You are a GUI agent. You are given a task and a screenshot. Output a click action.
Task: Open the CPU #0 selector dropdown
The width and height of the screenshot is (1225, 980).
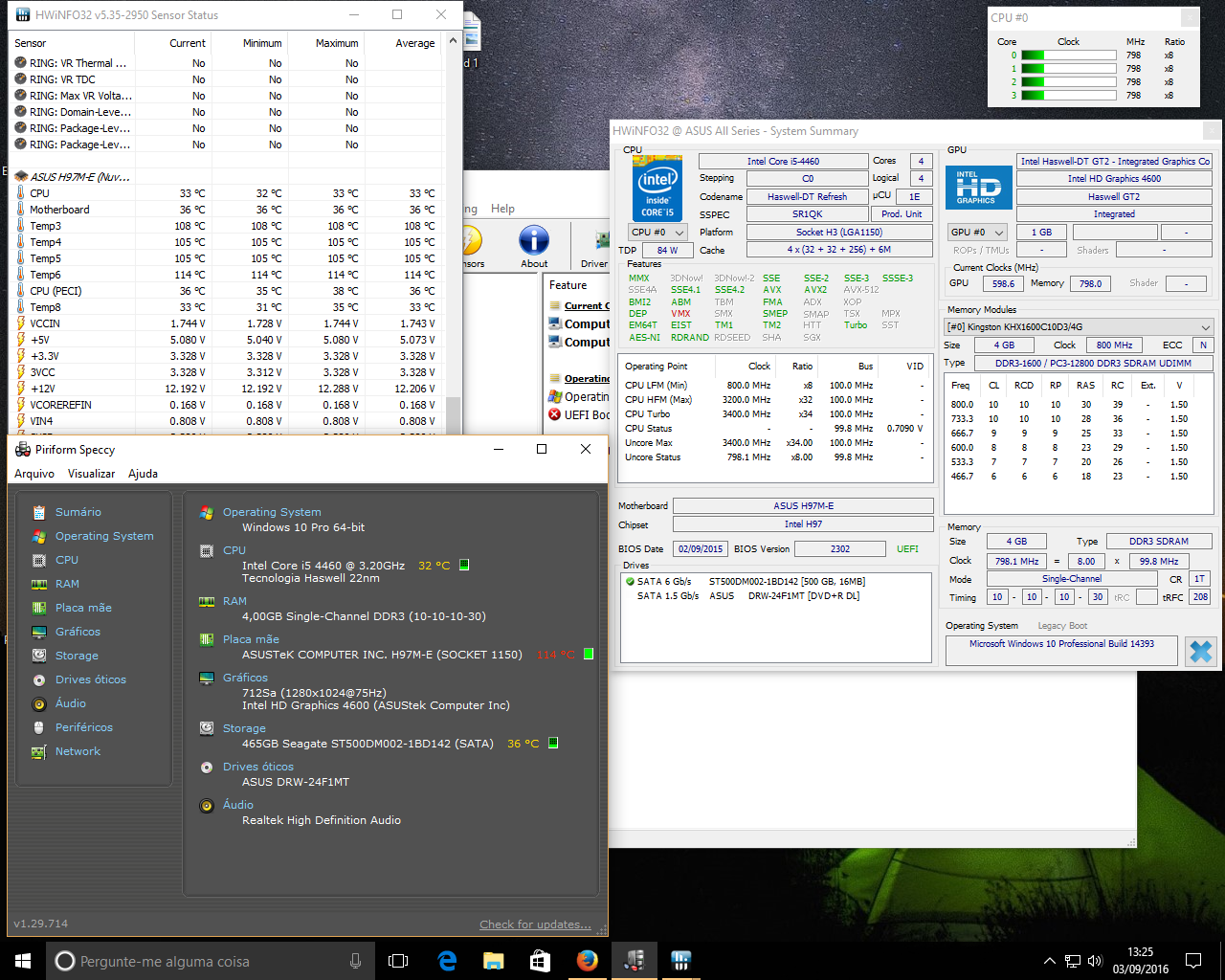(x=658, y=233)
